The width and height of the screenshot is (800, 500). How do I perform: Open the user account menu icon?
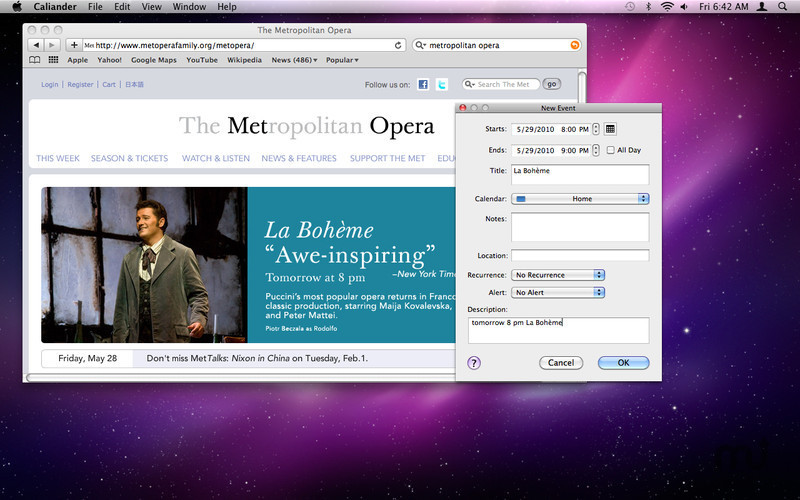point(762,7)
